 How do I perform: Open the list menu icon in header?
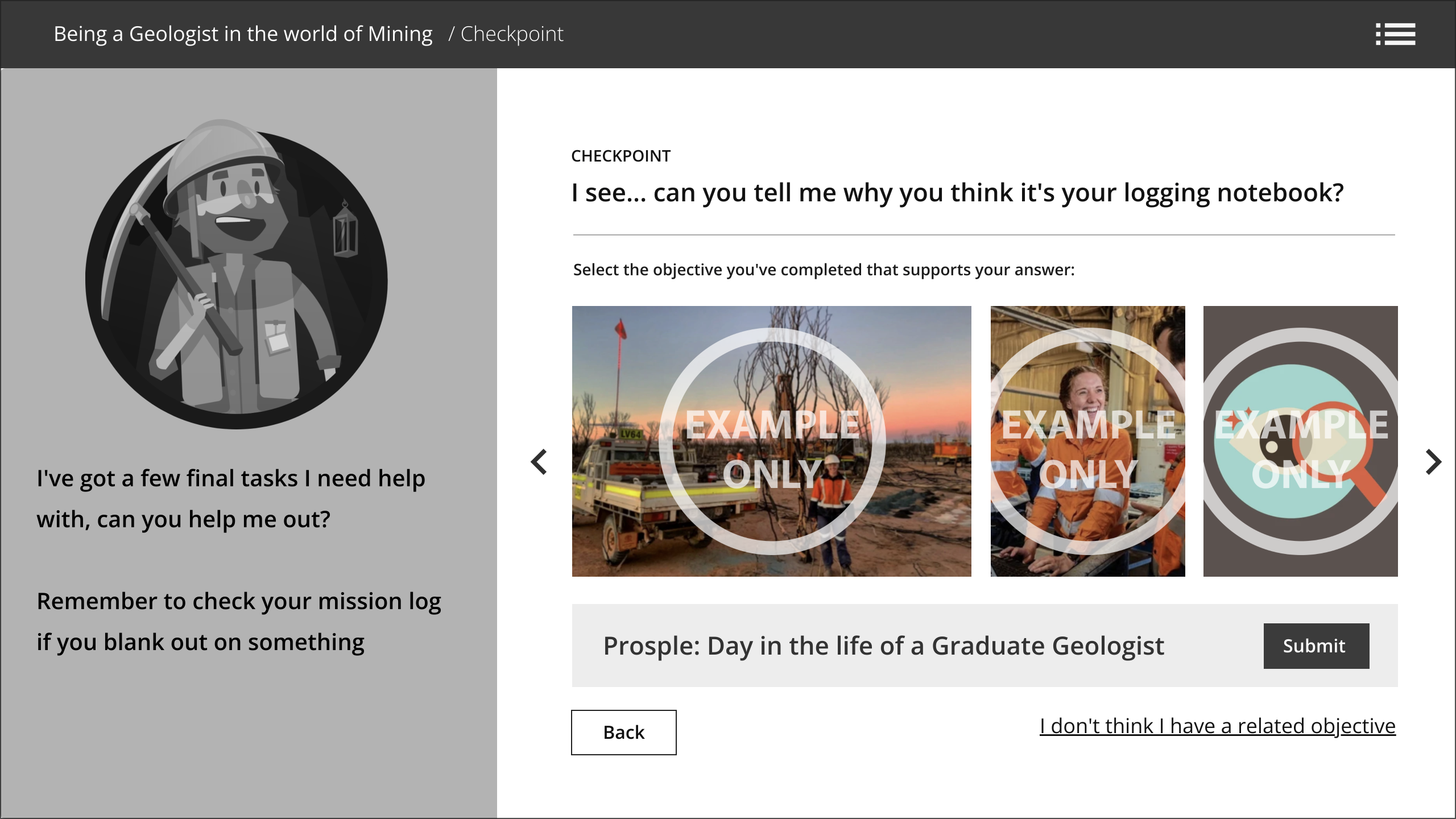(1395, 34)
